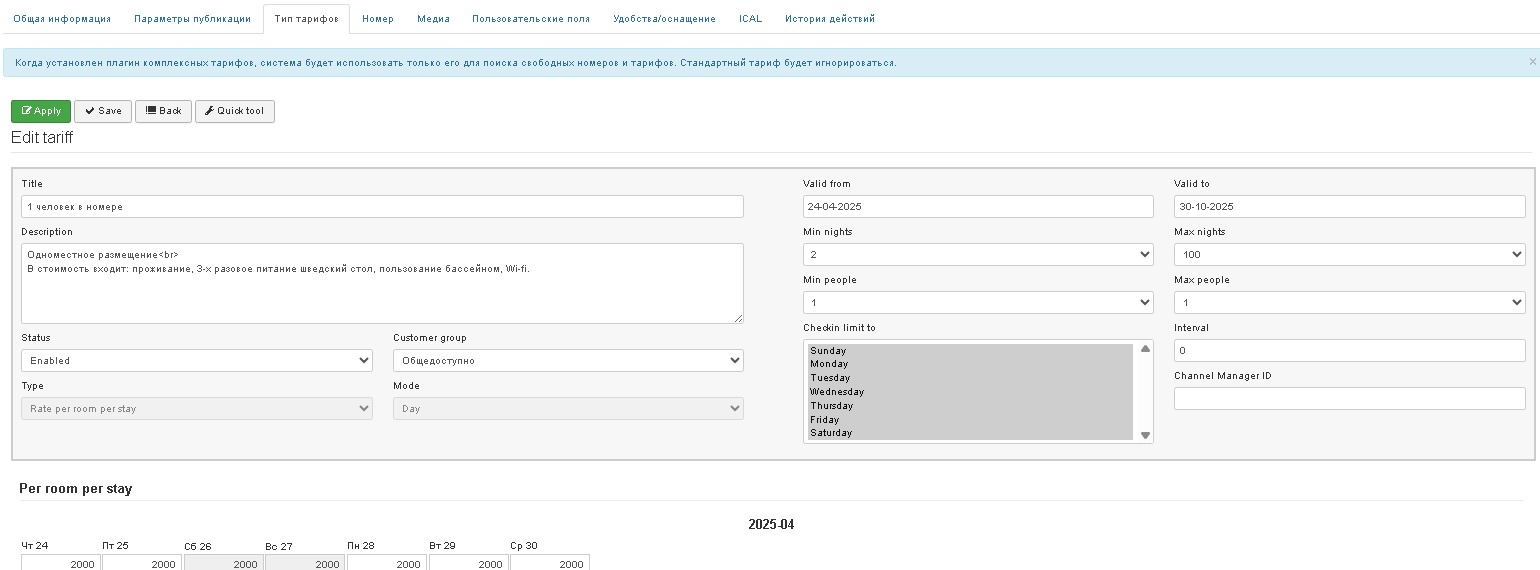Expand the Status dropdown
The height and width of the screenshot is (570, 1540).
[196, 360]
